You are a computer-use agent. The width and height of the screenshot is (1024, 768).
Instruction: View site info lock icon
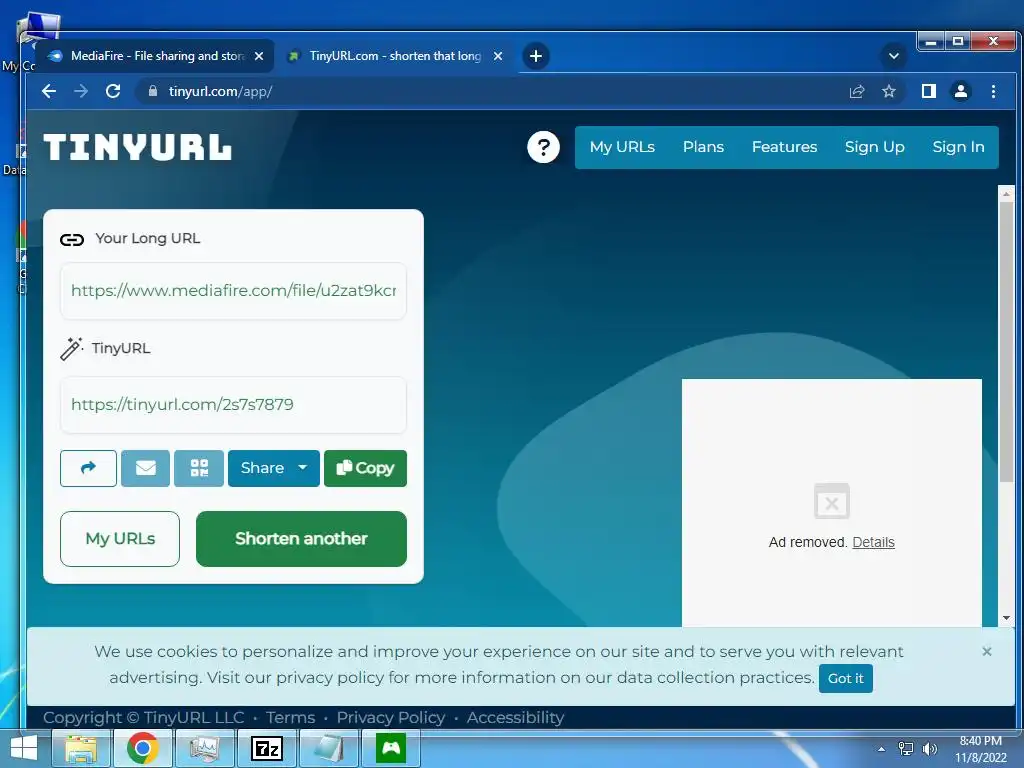pos(152,91)
